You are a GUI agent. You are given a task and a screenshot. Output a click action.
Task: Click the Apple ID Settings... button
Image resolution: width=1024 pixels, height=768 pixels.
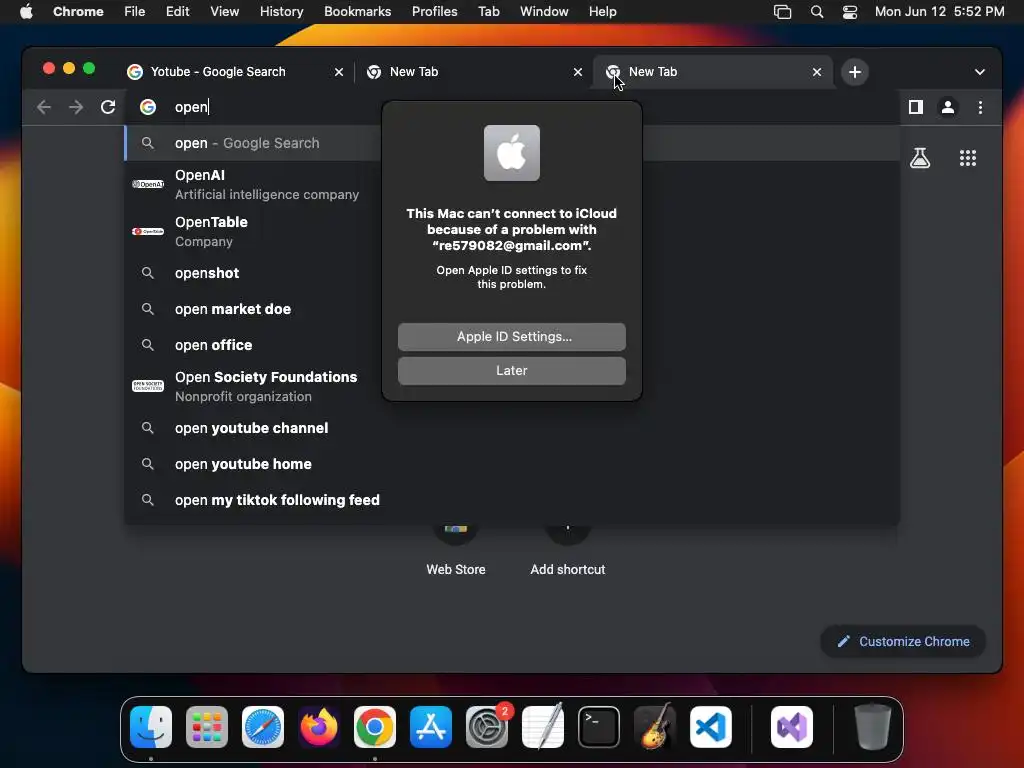point(511,337)
